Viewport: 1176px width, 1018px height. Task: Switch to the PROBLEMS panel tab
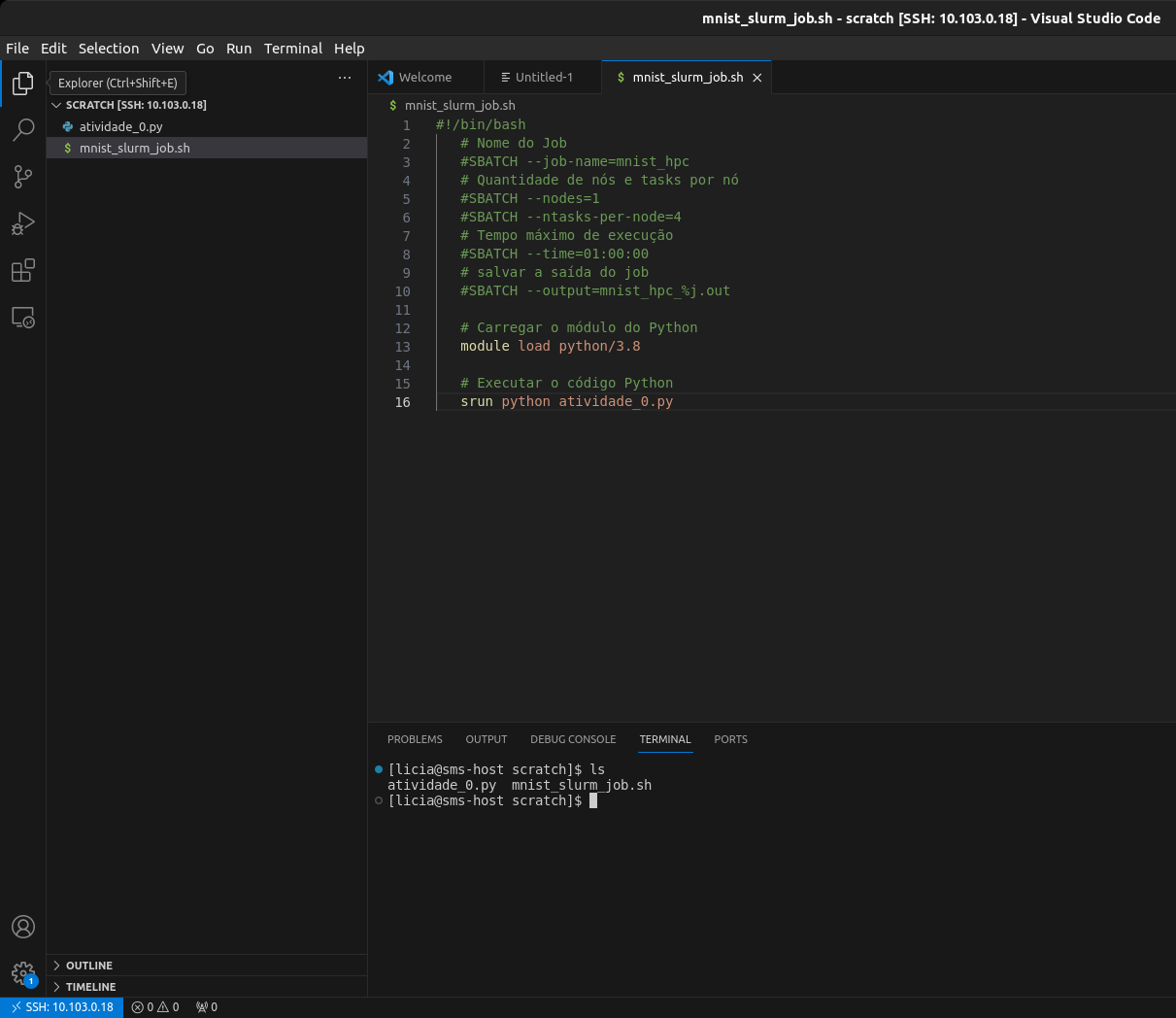pyautogui.click(x=415, y=739)
